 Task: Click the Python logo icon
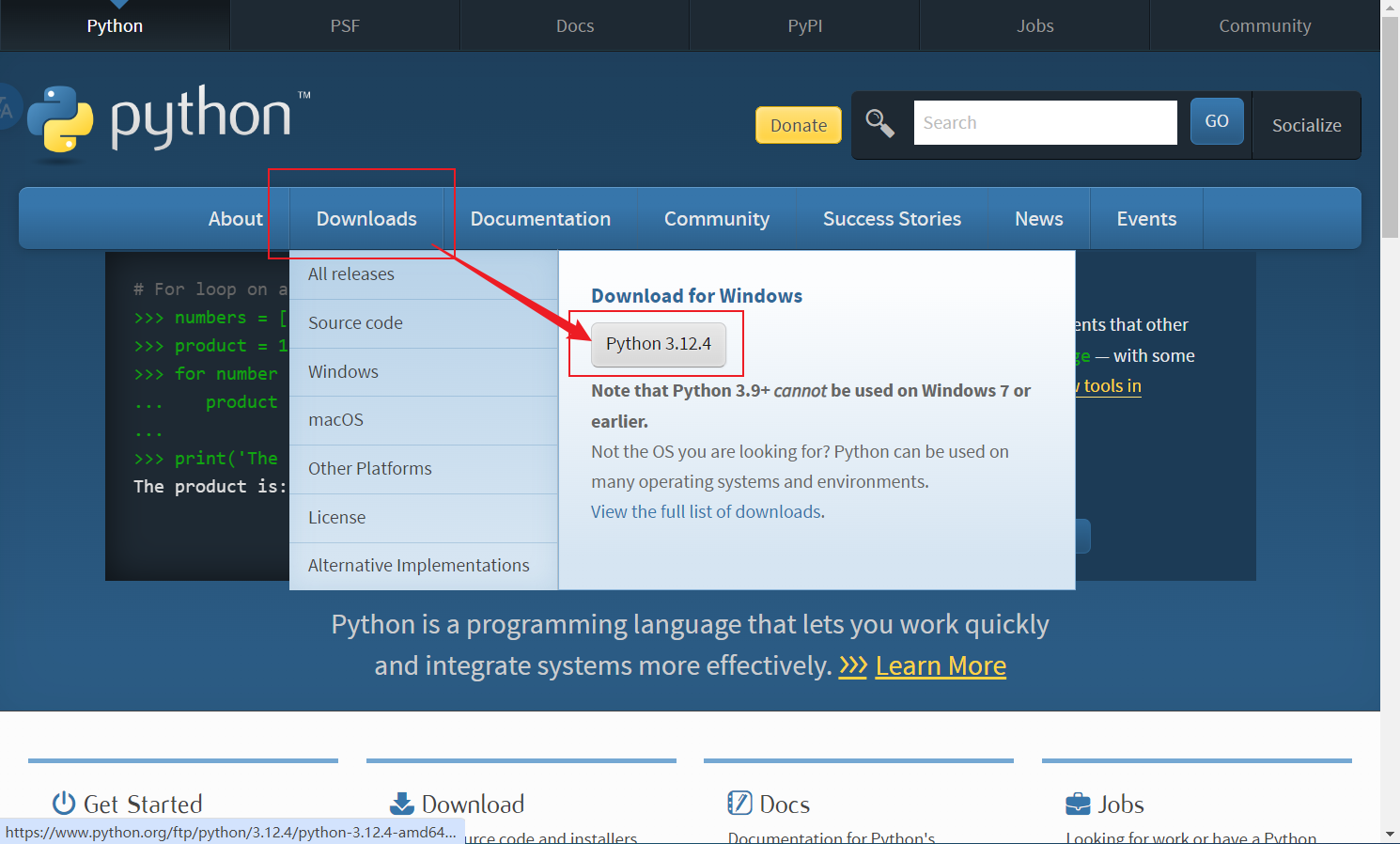61,119
